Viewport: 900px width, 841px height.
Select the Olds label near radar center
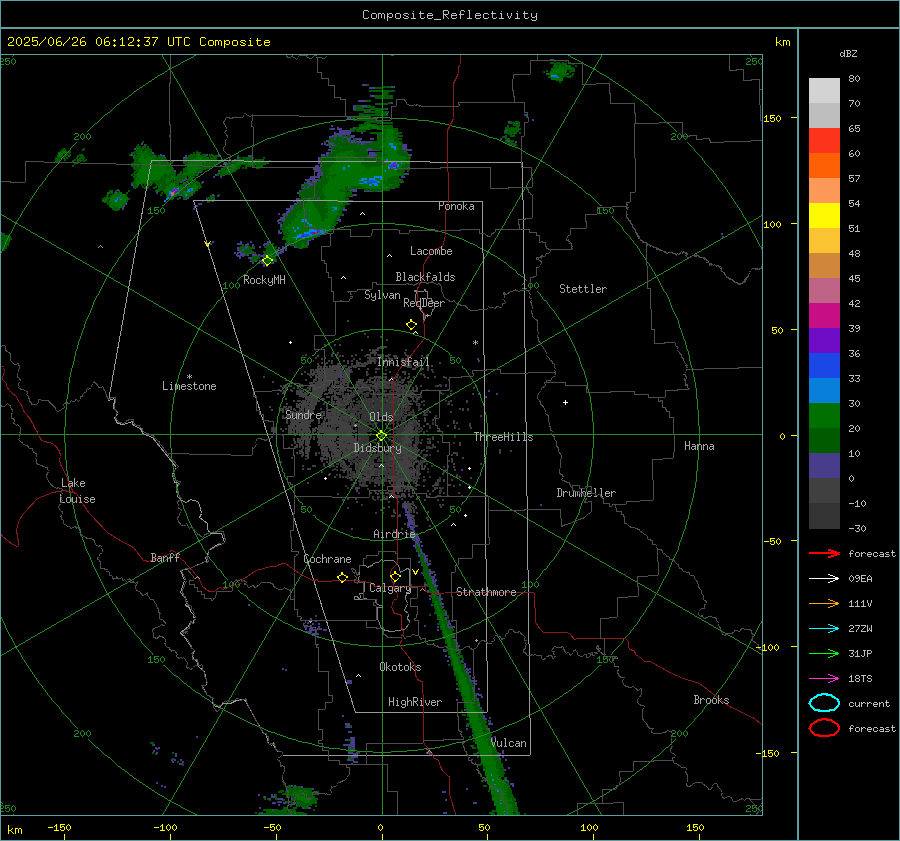[381, 417]
